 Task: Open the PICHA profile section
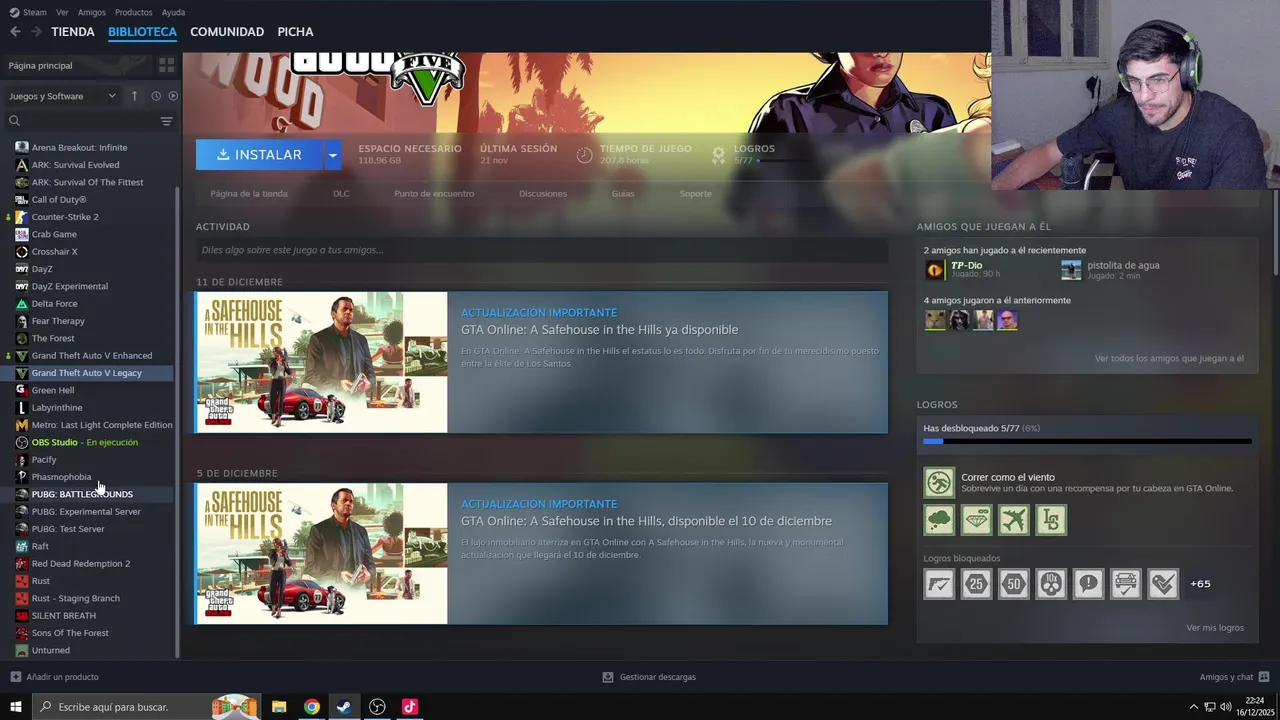coord(295,32)
